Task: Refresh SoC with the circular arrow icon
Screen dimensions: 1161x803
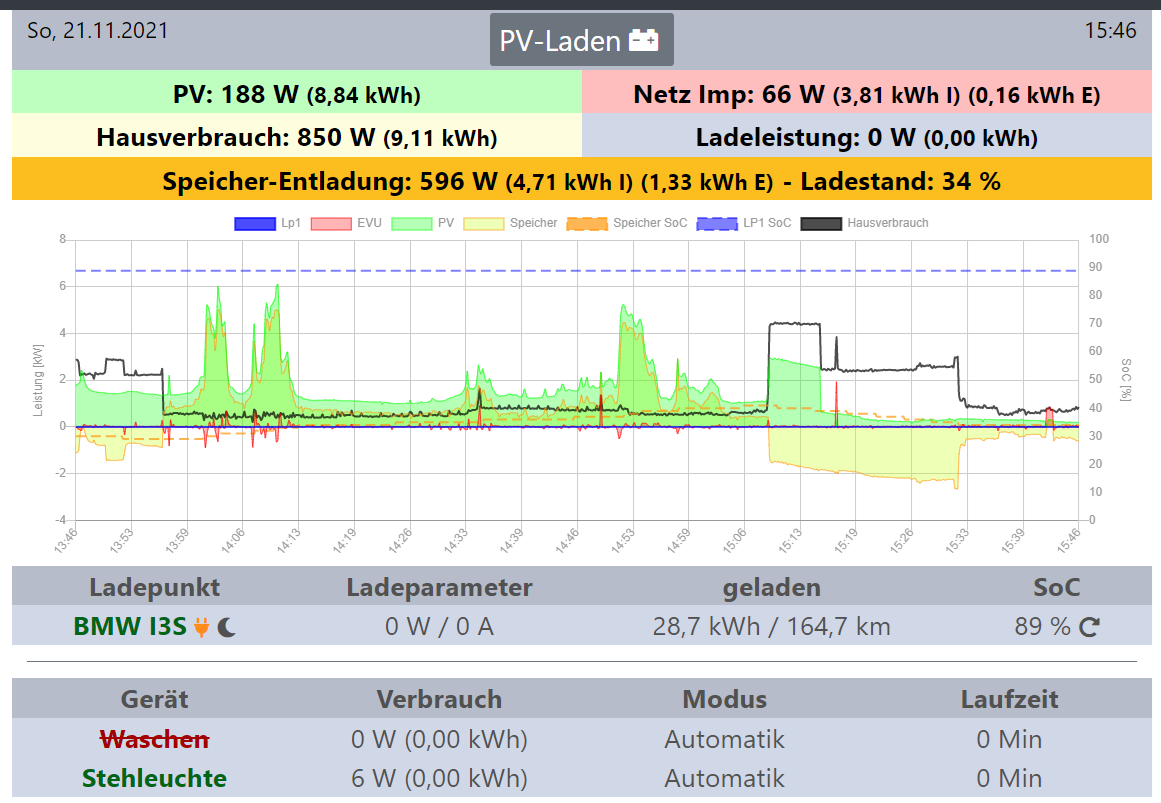Action: coord(1089,627)
